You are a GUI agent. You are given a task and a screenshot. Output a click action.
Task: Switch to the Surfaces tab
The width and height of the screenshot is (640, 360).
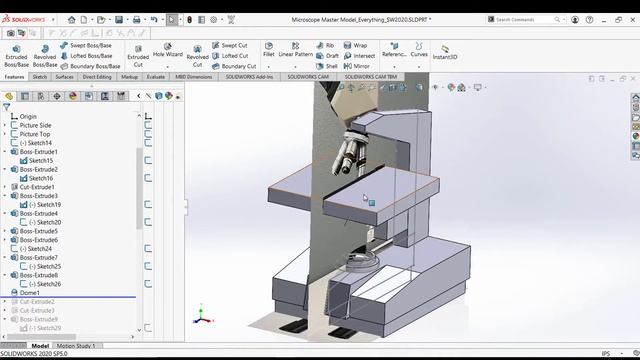64,77
